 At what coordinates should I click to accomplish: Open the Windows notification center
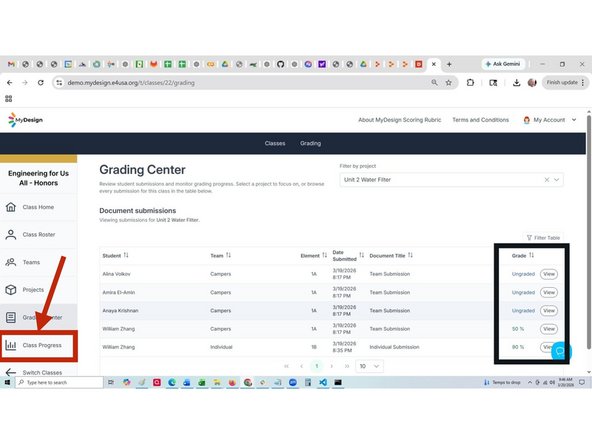[x=582, y=382]
